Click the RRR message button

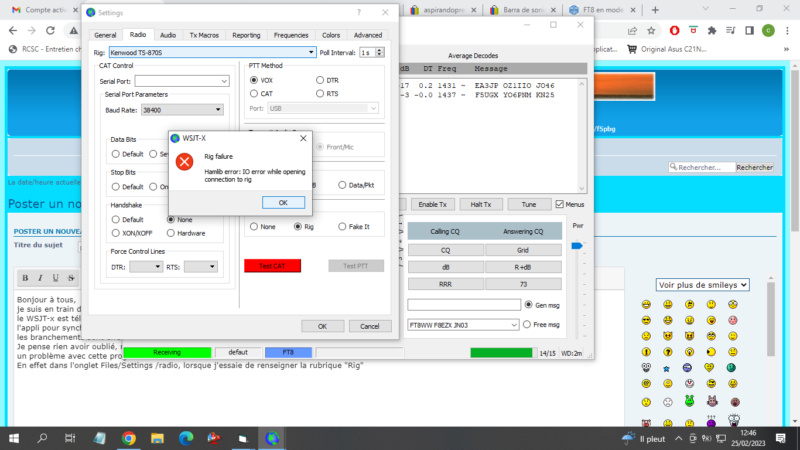(x=445, y=284)
